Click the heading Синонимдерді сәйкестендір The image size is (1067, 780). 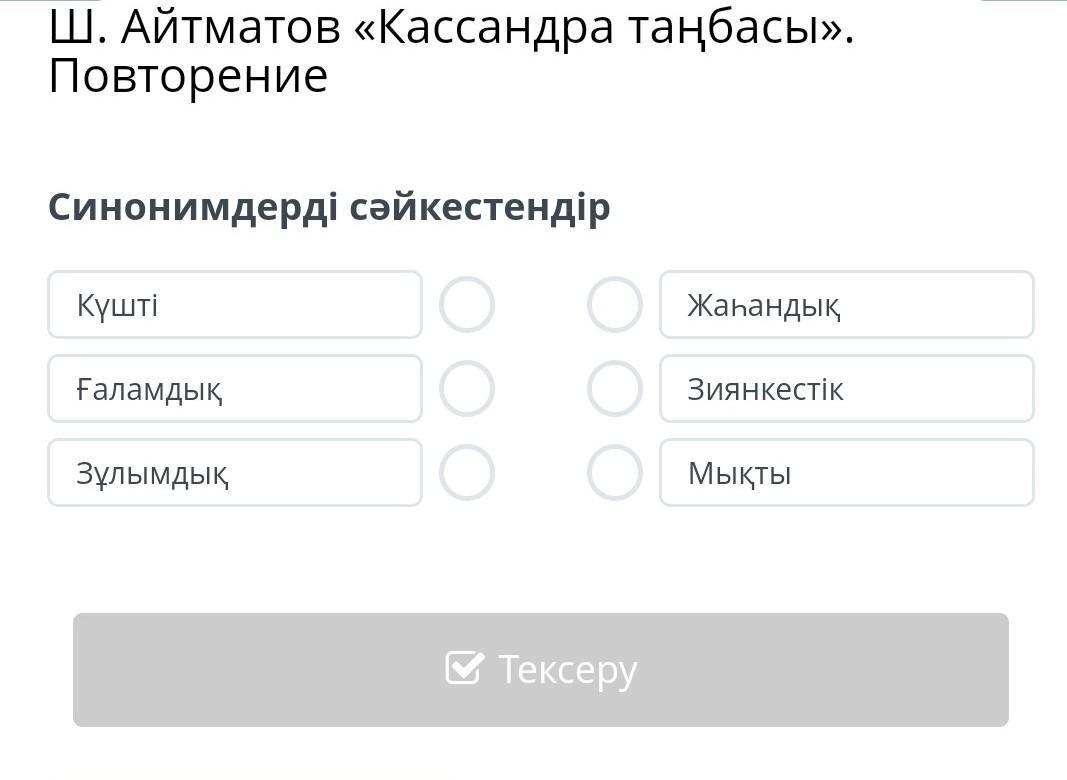(x=329, y=207)
